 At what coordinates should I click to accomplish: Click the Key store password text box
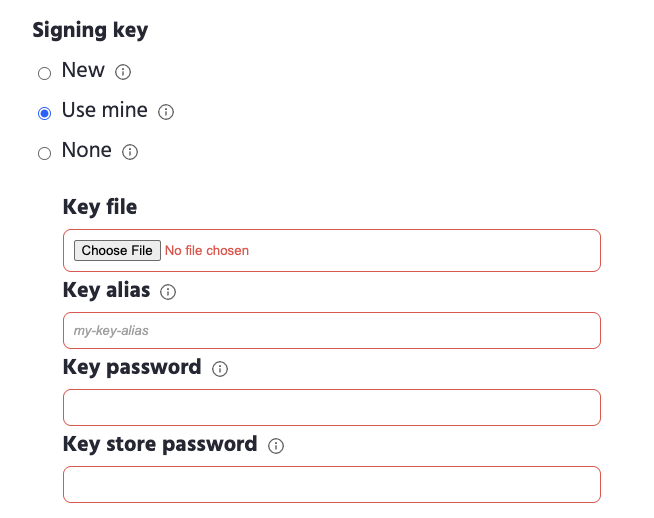click(331, 484)
